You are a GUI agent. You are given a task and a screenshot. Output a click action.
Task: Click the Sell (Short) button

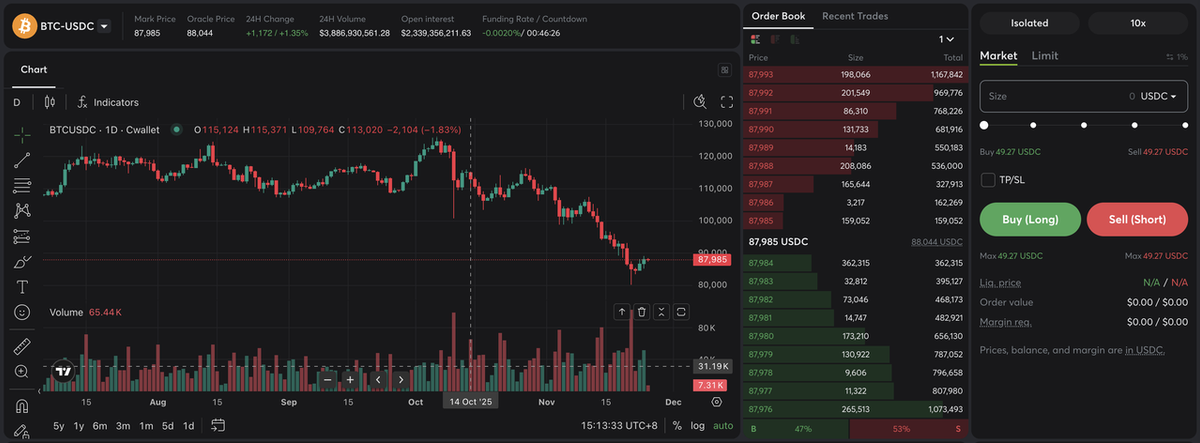tap(1137, 220)
